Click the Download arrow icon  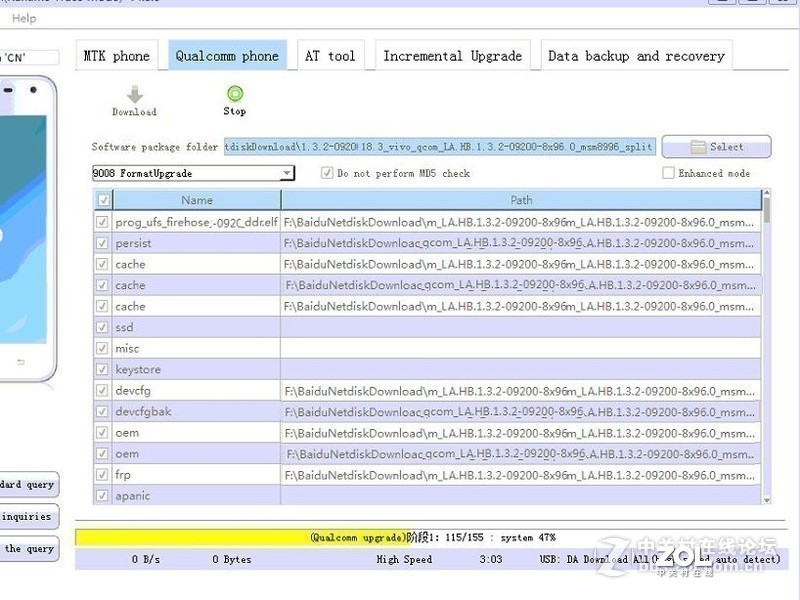134,94
